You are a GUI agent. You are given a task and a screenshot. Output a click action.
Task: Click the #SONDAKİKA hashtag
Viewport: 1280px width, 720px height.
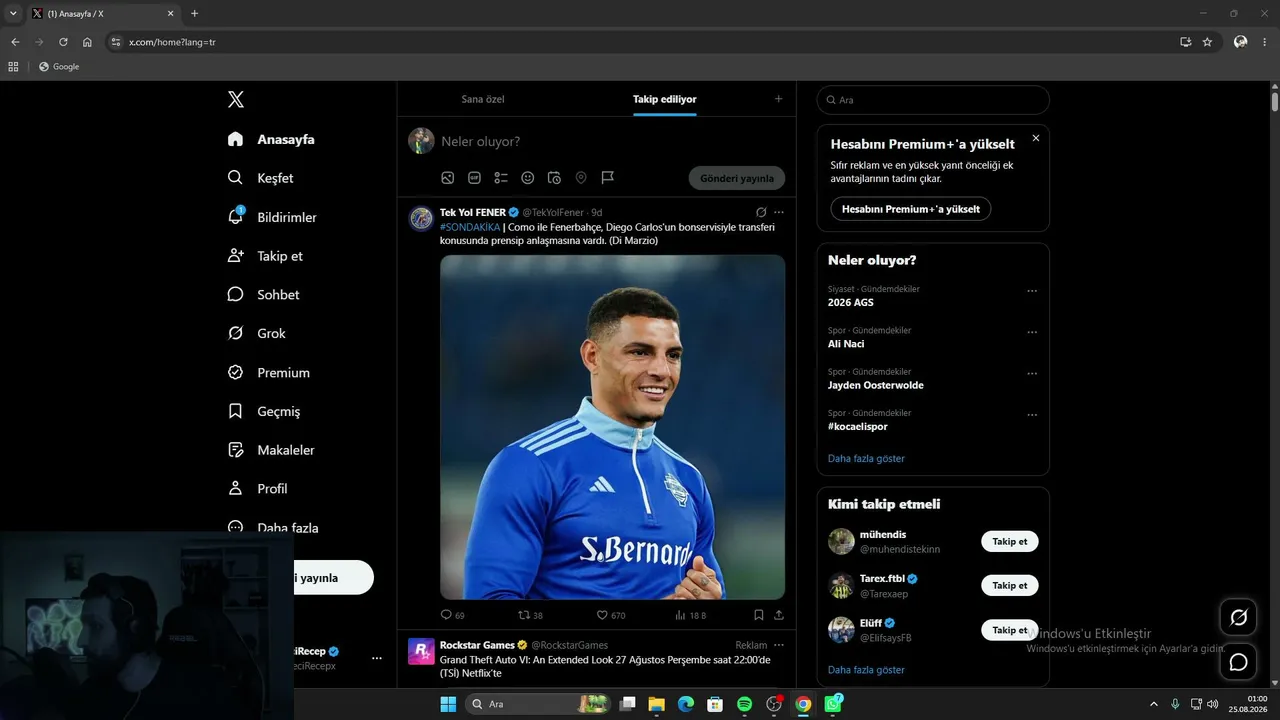point(470,227)
